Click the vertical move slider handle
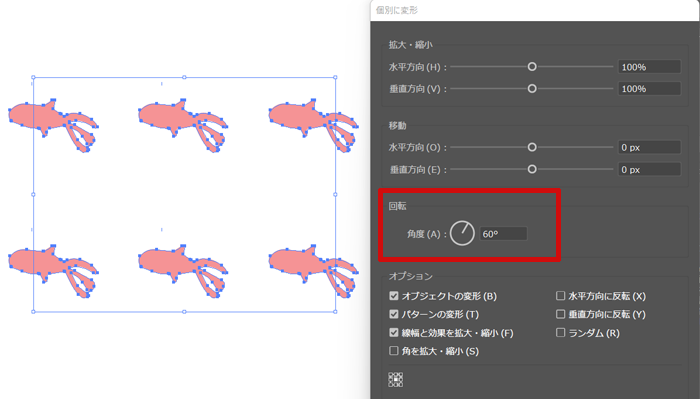The height and width of the screenshot is (399, 700). 532,169
